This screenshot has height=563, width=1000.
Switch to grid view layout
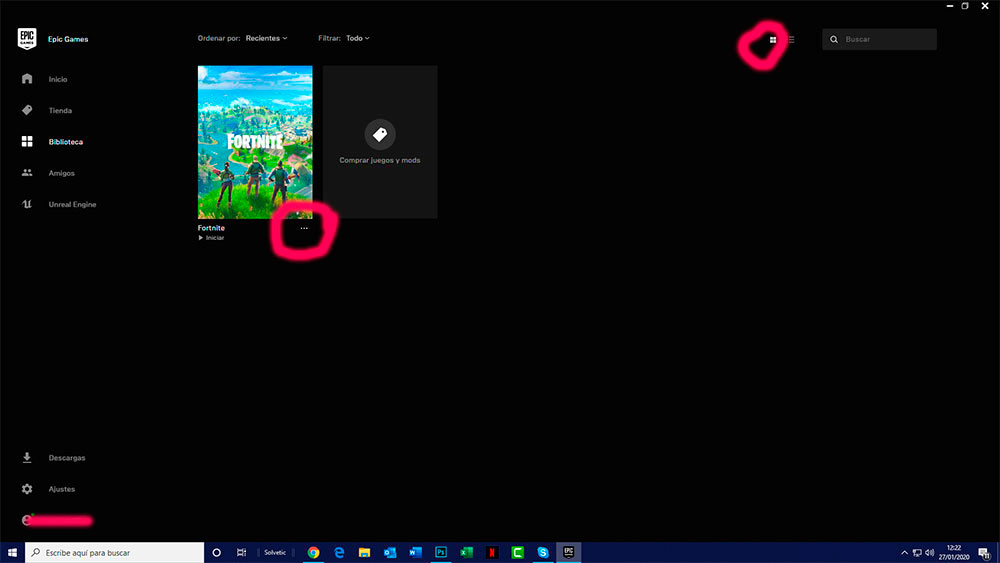(773, 40)
